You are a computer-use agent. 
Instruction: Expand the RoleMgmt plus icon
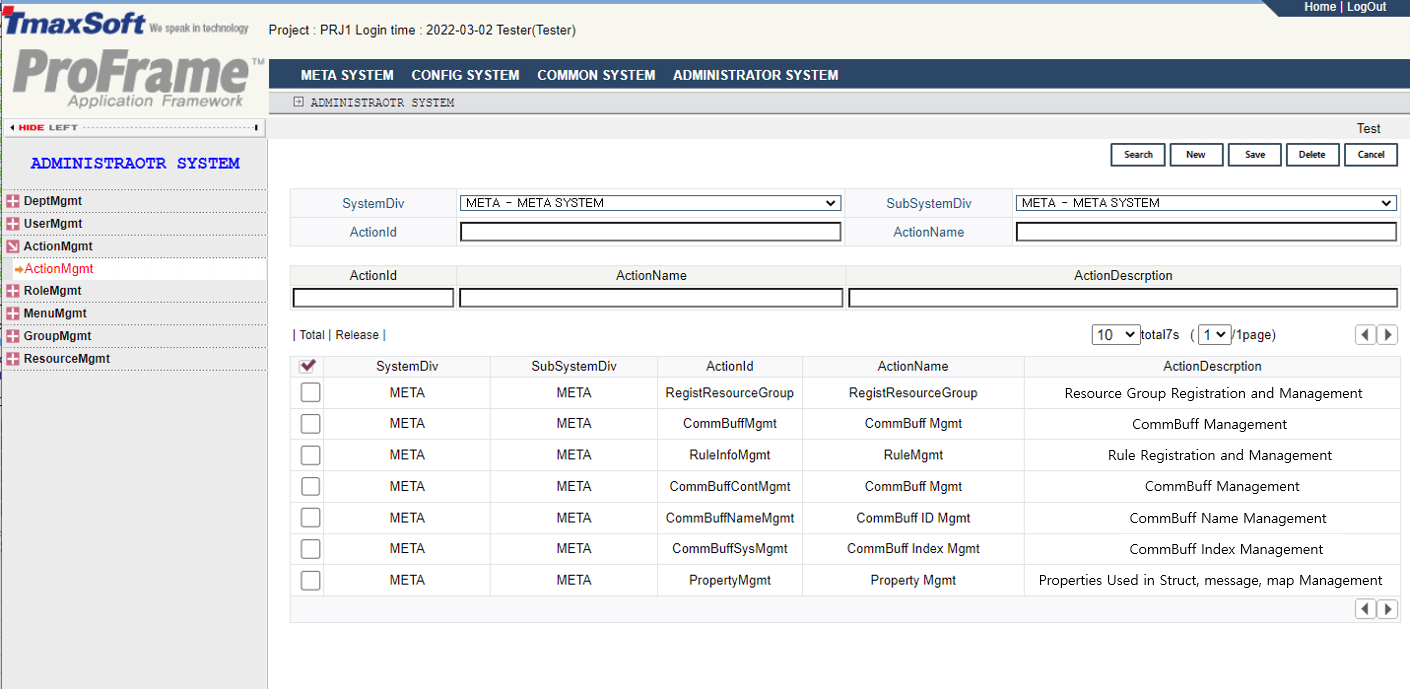[13, 291]
